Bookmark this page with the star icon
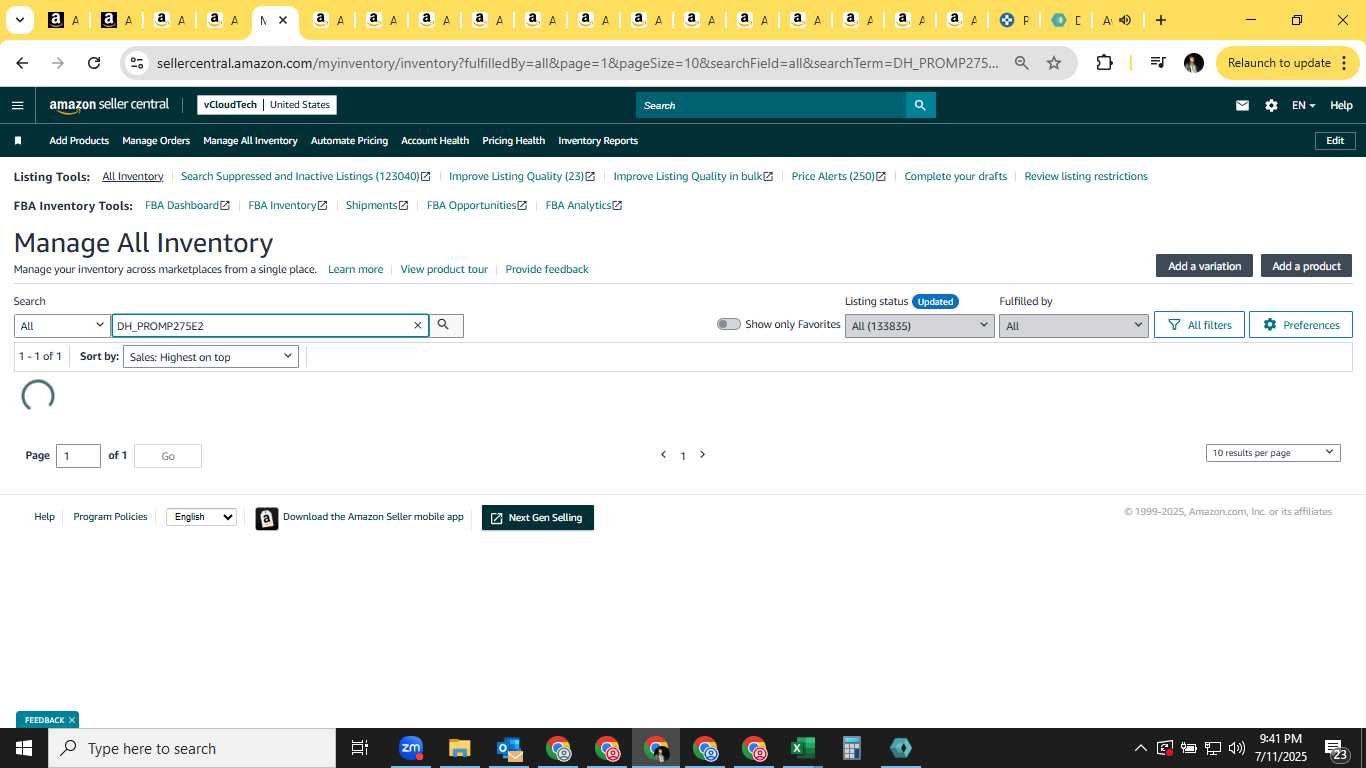This screenshot has height=768, width=1366. point(1054,63)
